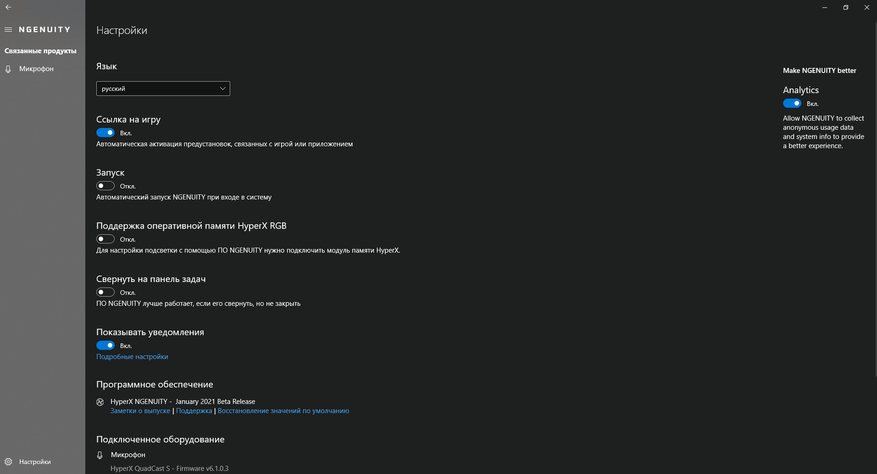Viewport: 877px width, 474px height.
Task: Click Микрофон under Подключенное оборудование
Action: tap(128, 455)
